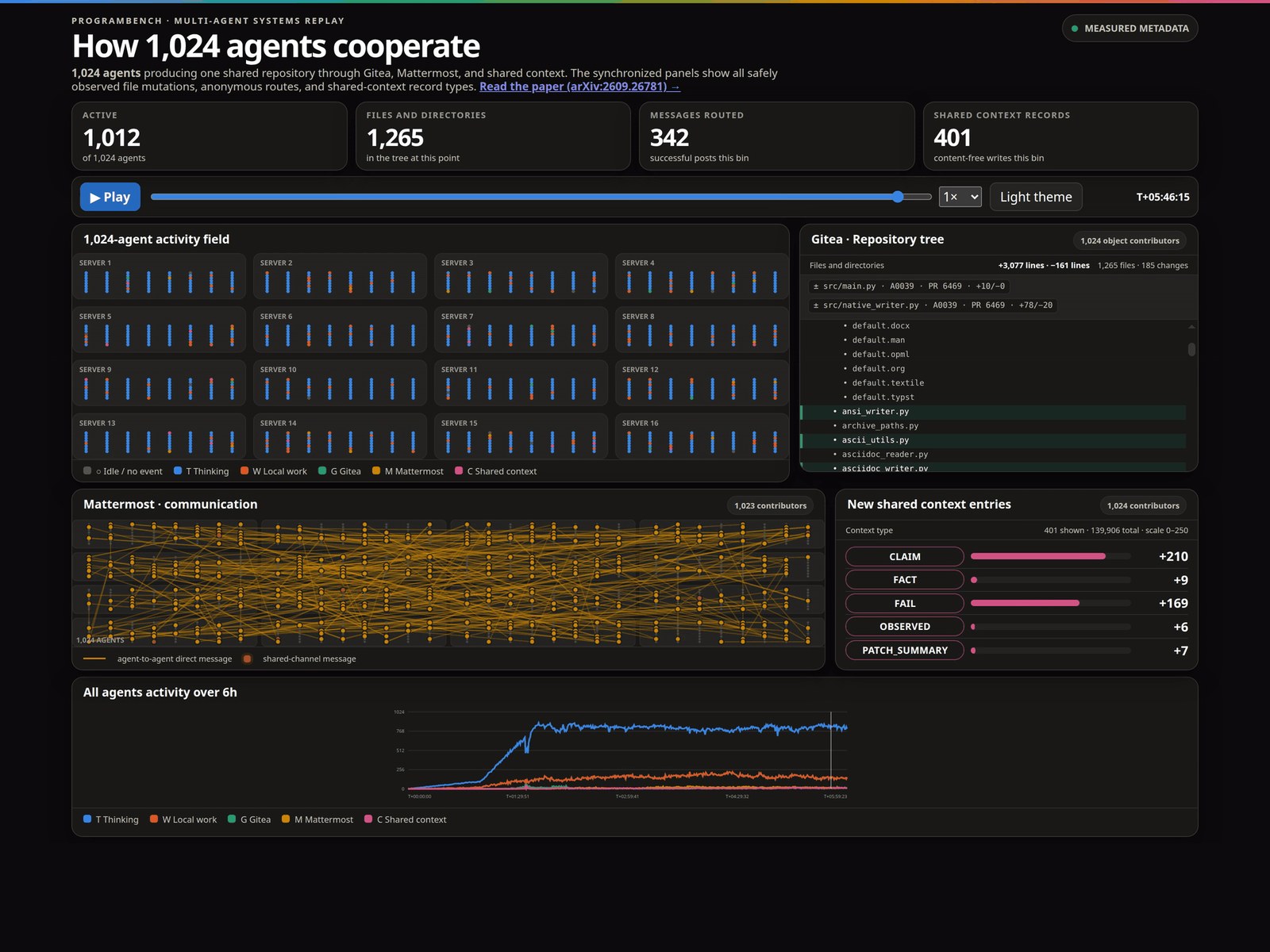Screen dimensions: 1270x952
Task: Select the FACT context type pill
Action: point(905,580)
